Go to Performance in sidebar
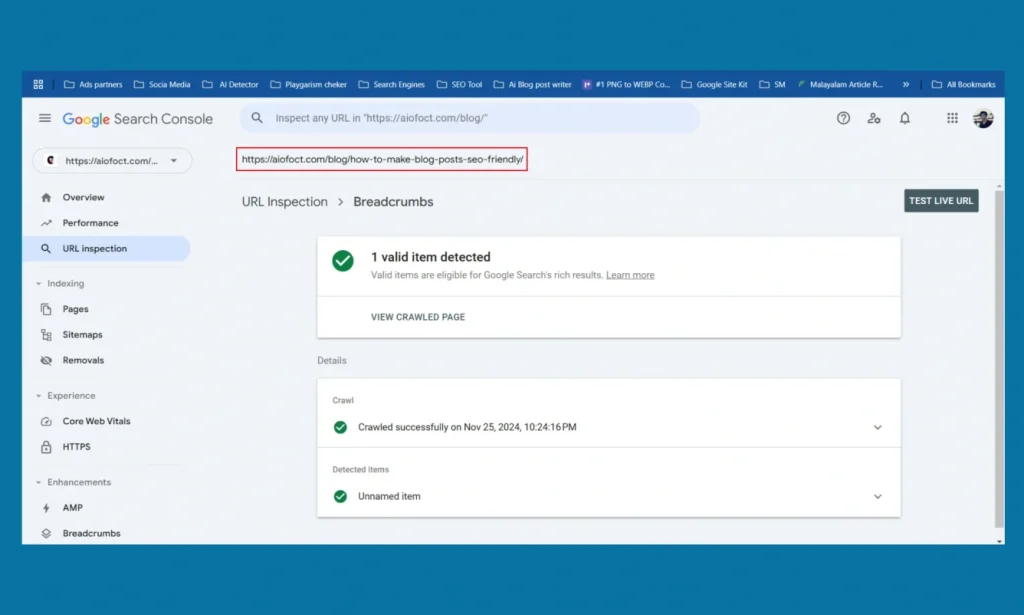 click(x=90, y=223)
